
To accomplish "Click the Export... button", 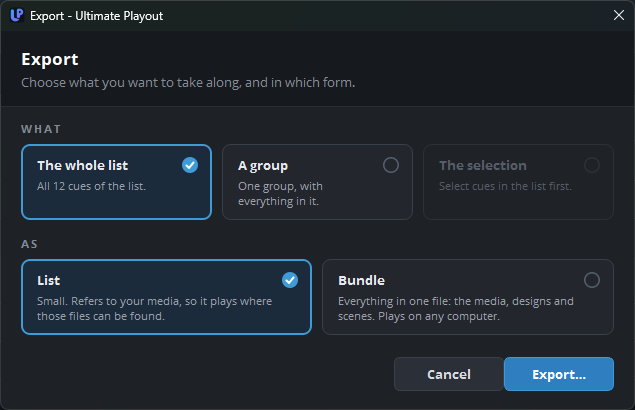I will pyautogui.click(x=559, y=374).
